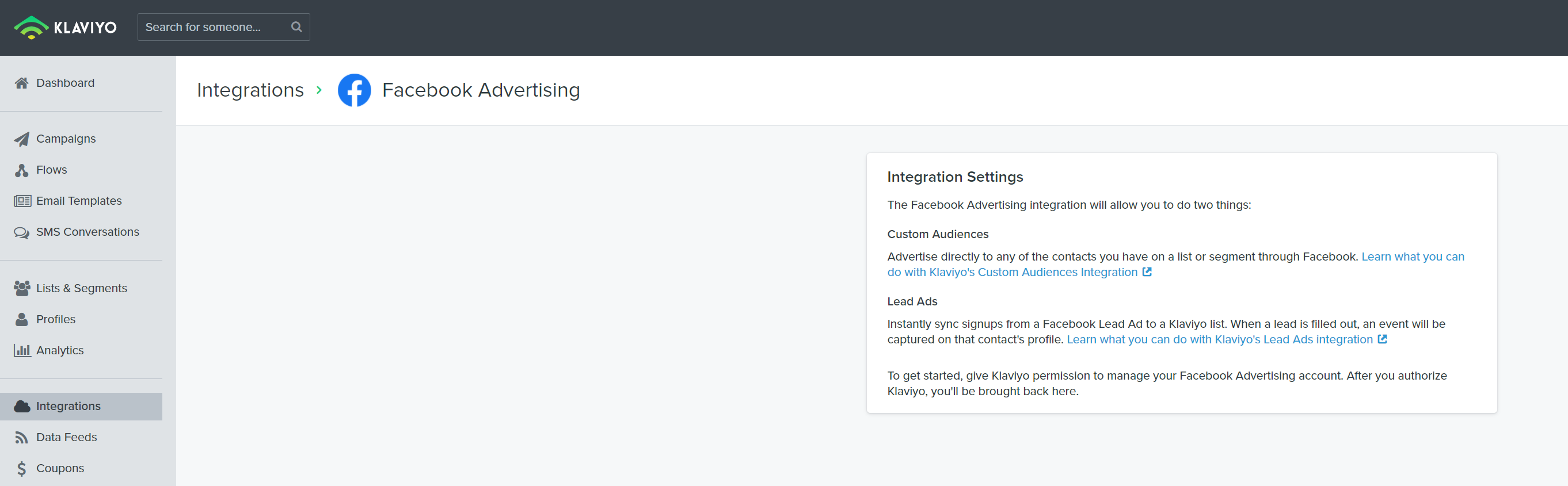This screenshot has height=486, width=1568.
Task: Click the Data Feeds RSS icon
Action: (x=22, y=437)
